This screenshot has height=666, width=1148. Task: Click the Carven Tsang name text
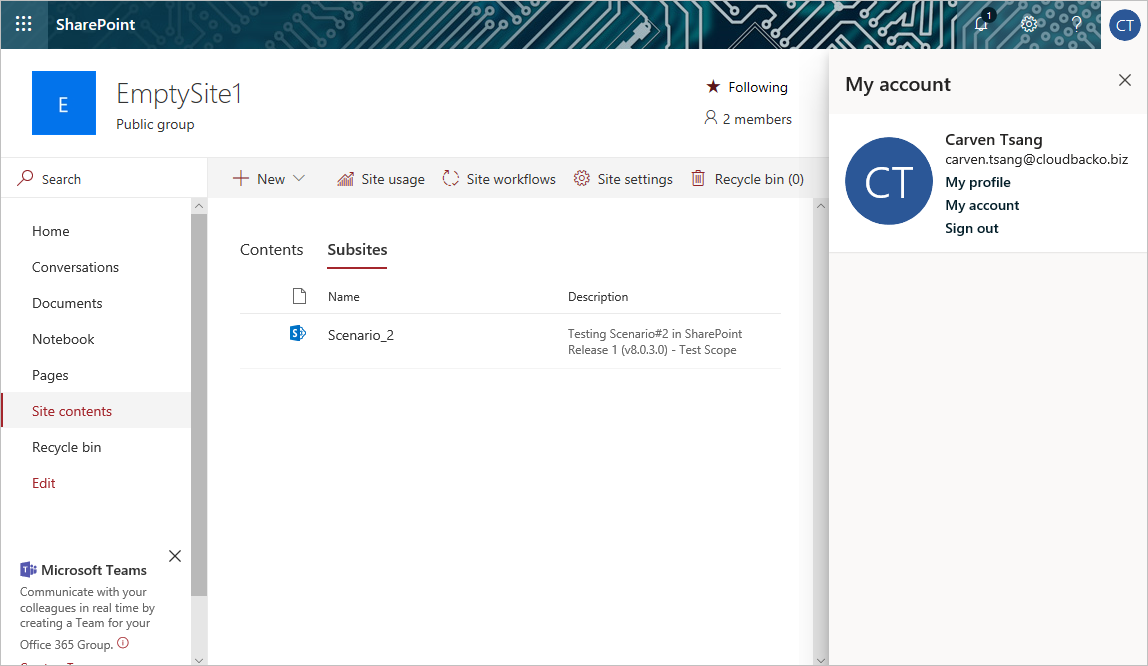tap(994, 139)
